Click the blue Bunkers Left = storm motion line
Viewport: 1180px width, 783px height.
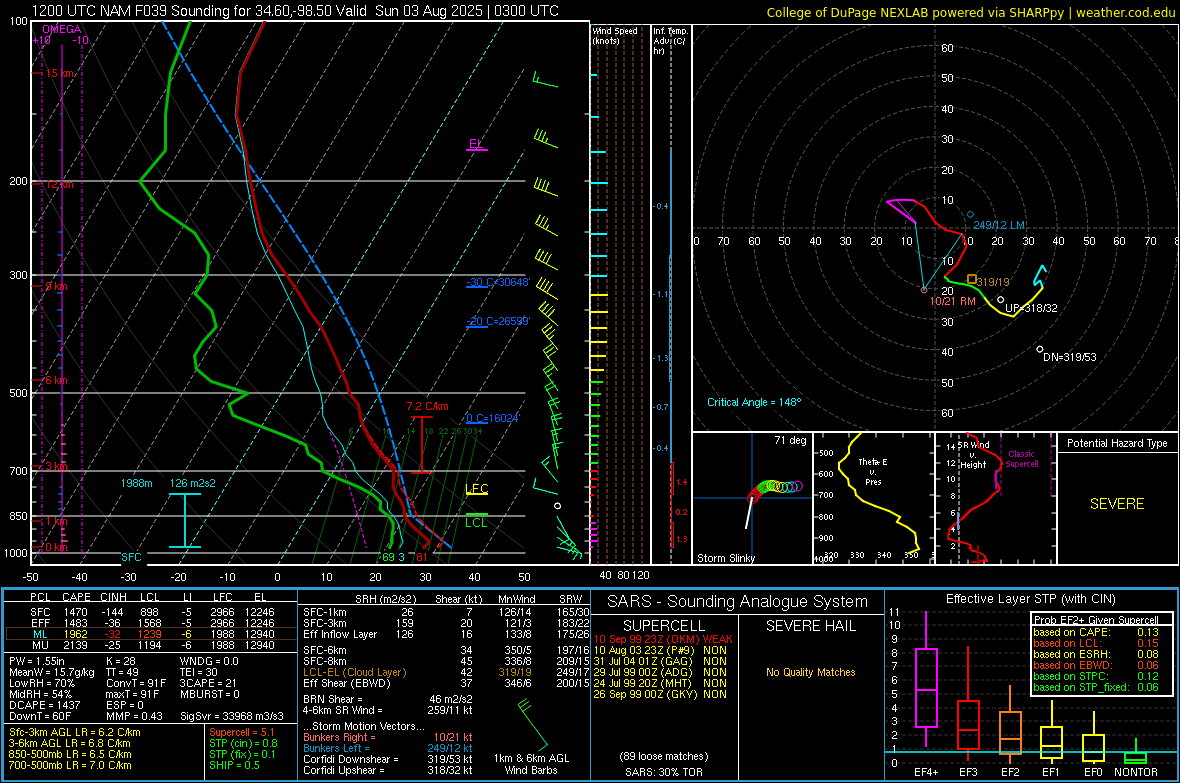[x=388, y=748]
